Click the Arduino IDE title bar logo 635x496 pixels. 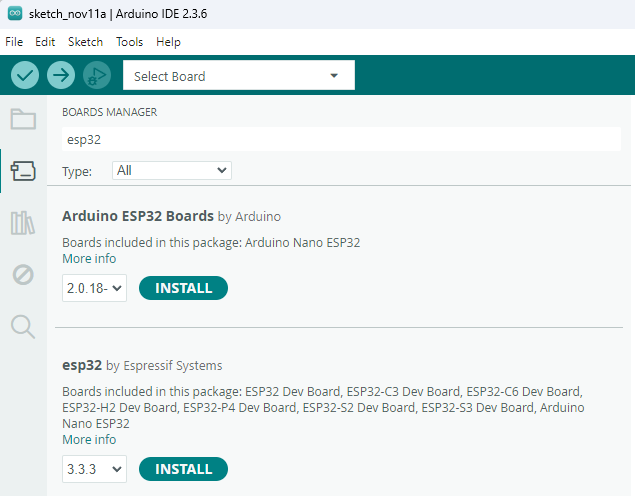click(15, 13)
